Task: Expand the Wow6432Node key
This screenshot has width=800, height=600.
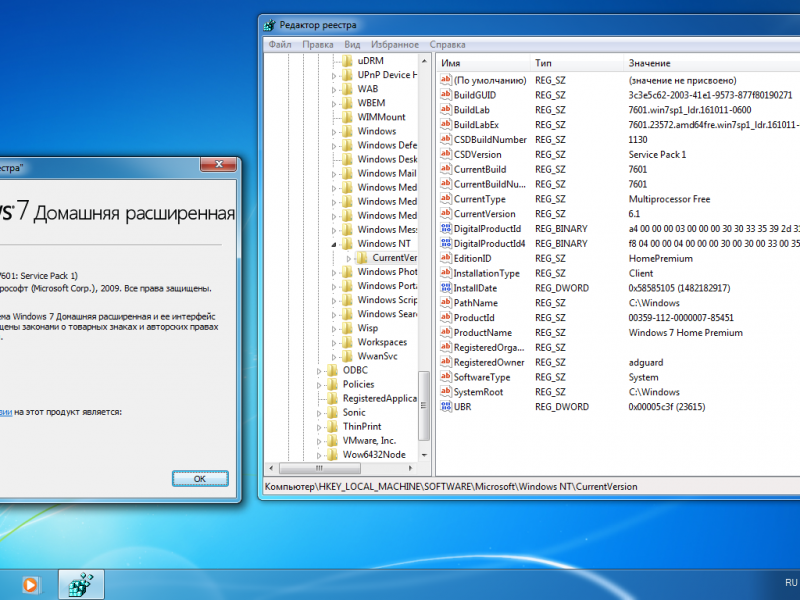Action: (319, 456)
